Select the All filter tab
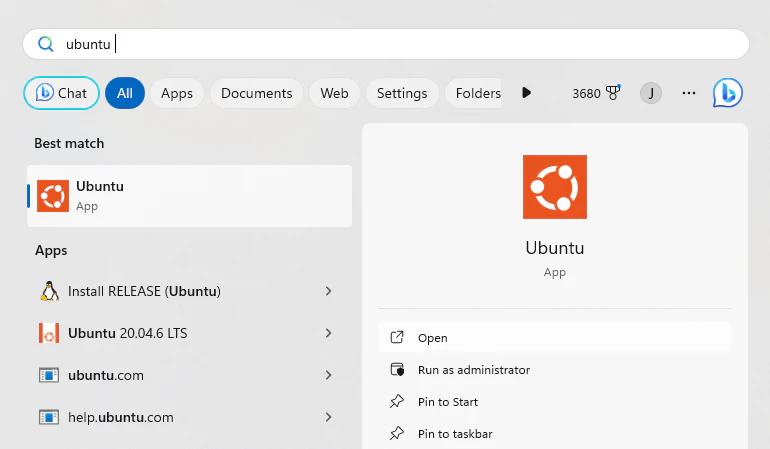Viewport: 770px width, 449px height. 125,93
